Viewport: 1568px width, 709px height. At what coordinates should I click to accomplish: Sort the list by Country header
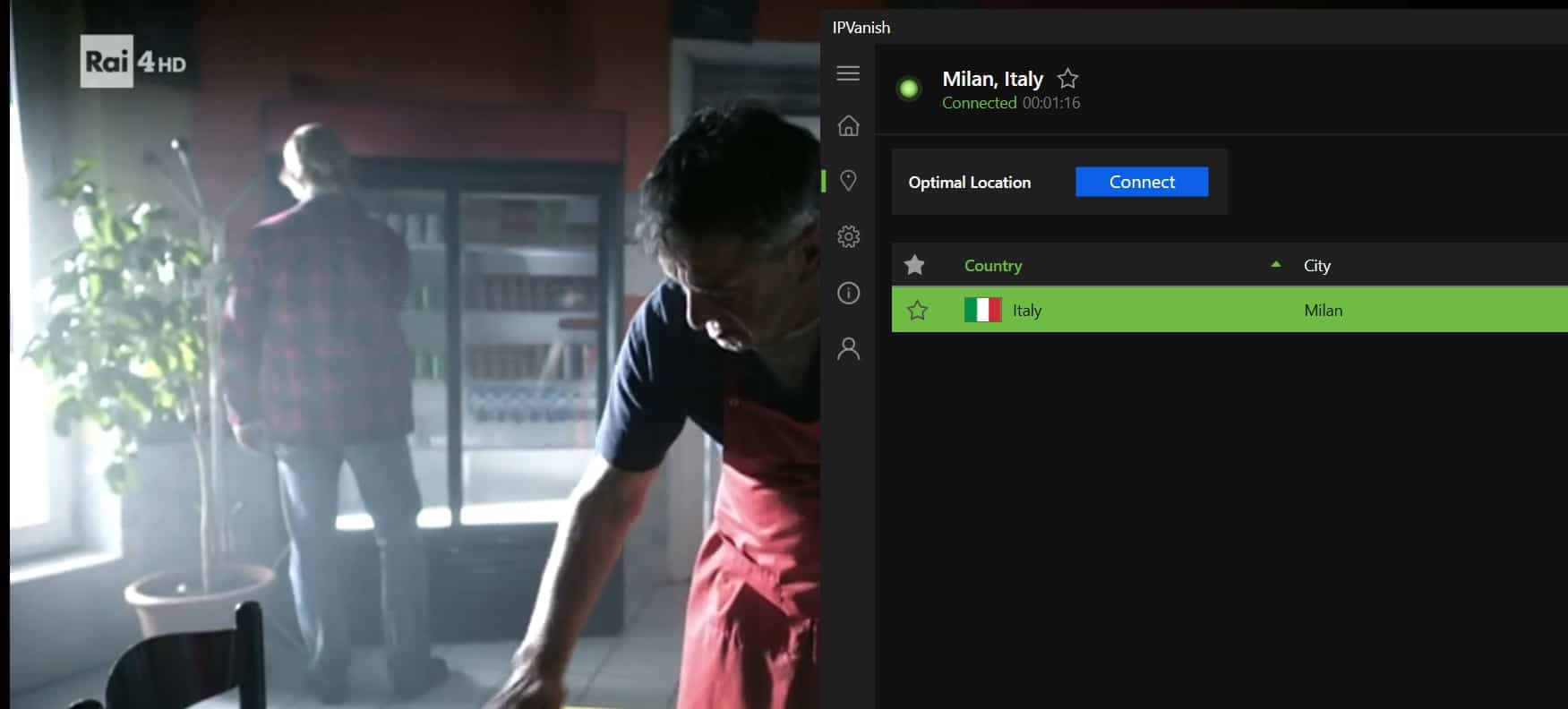[x=993, y=265]
